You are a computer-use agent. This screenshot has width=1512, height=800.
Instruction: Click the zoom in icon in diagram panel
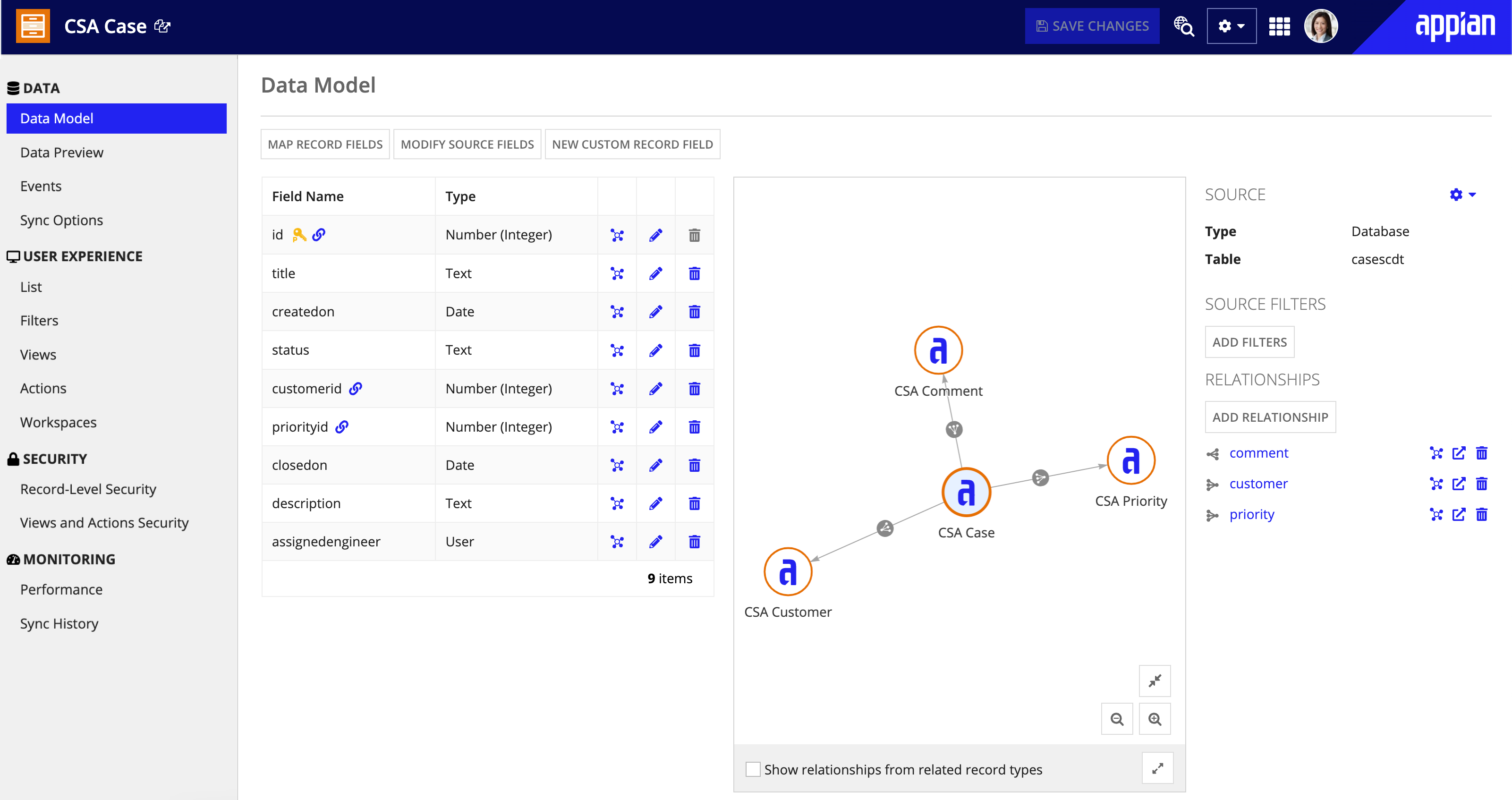click(x=1156, y=718)
